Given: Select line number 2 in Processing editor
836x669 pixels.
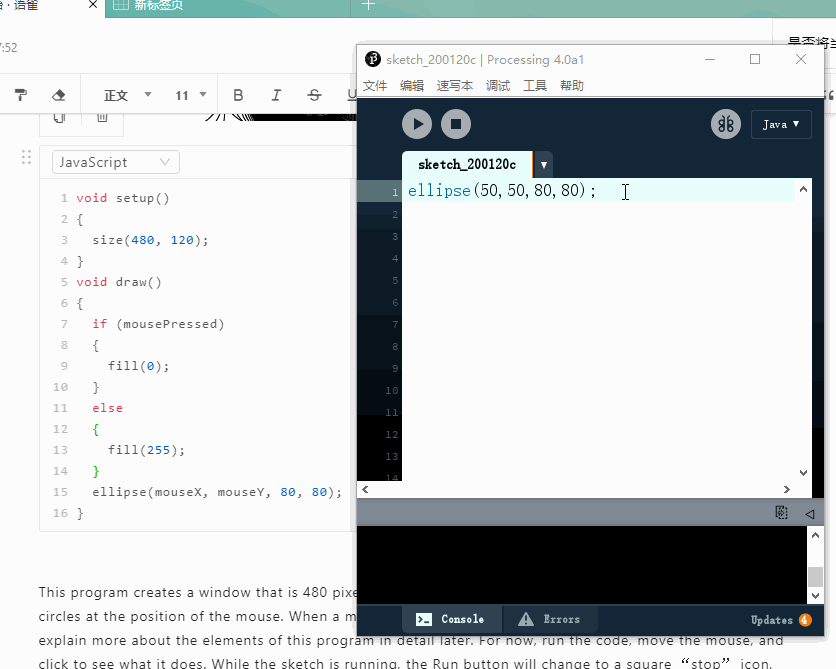Looking at the screenshot, I should coord(395,214).
